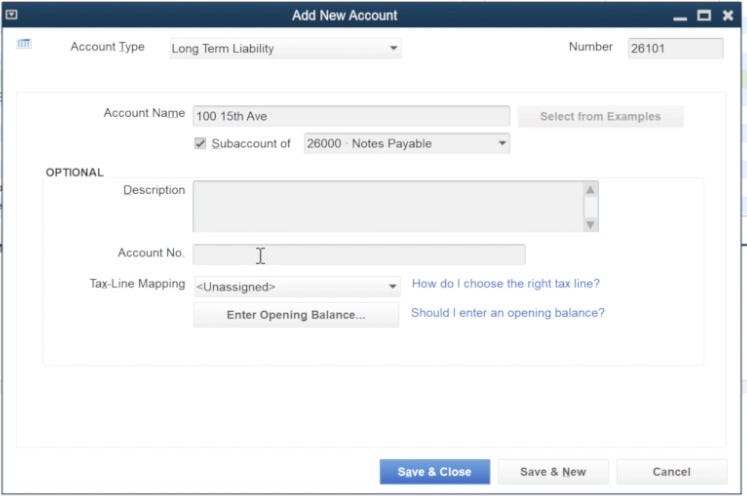This screenshot has width=747, height=499.
Task: Uncheck the Subaccount of checkbox
Action: [x=201, y=143]
